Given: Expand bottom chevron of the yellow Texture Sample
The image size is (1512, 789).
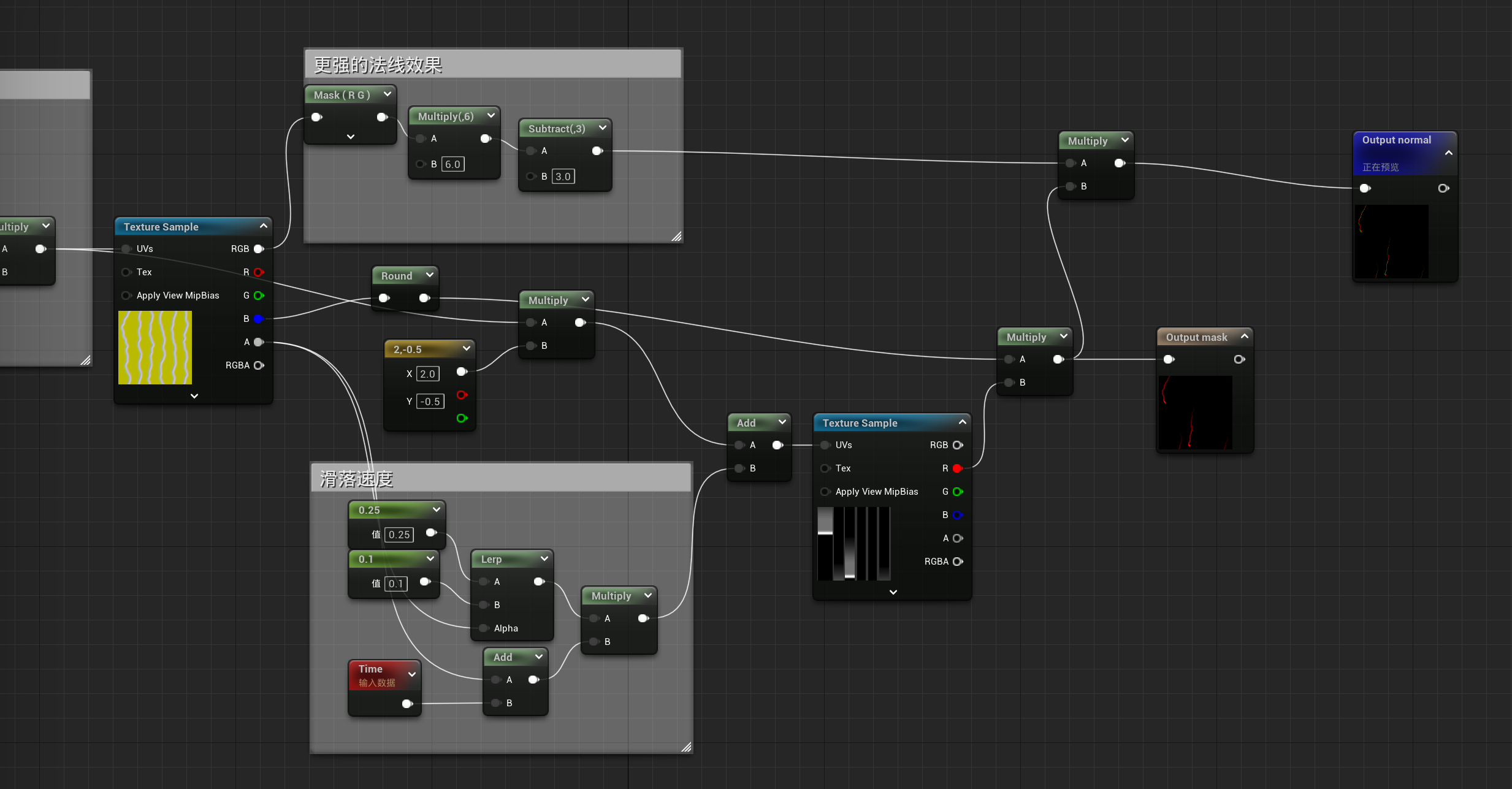Looking at the screenshot, I should click(194, 396).
